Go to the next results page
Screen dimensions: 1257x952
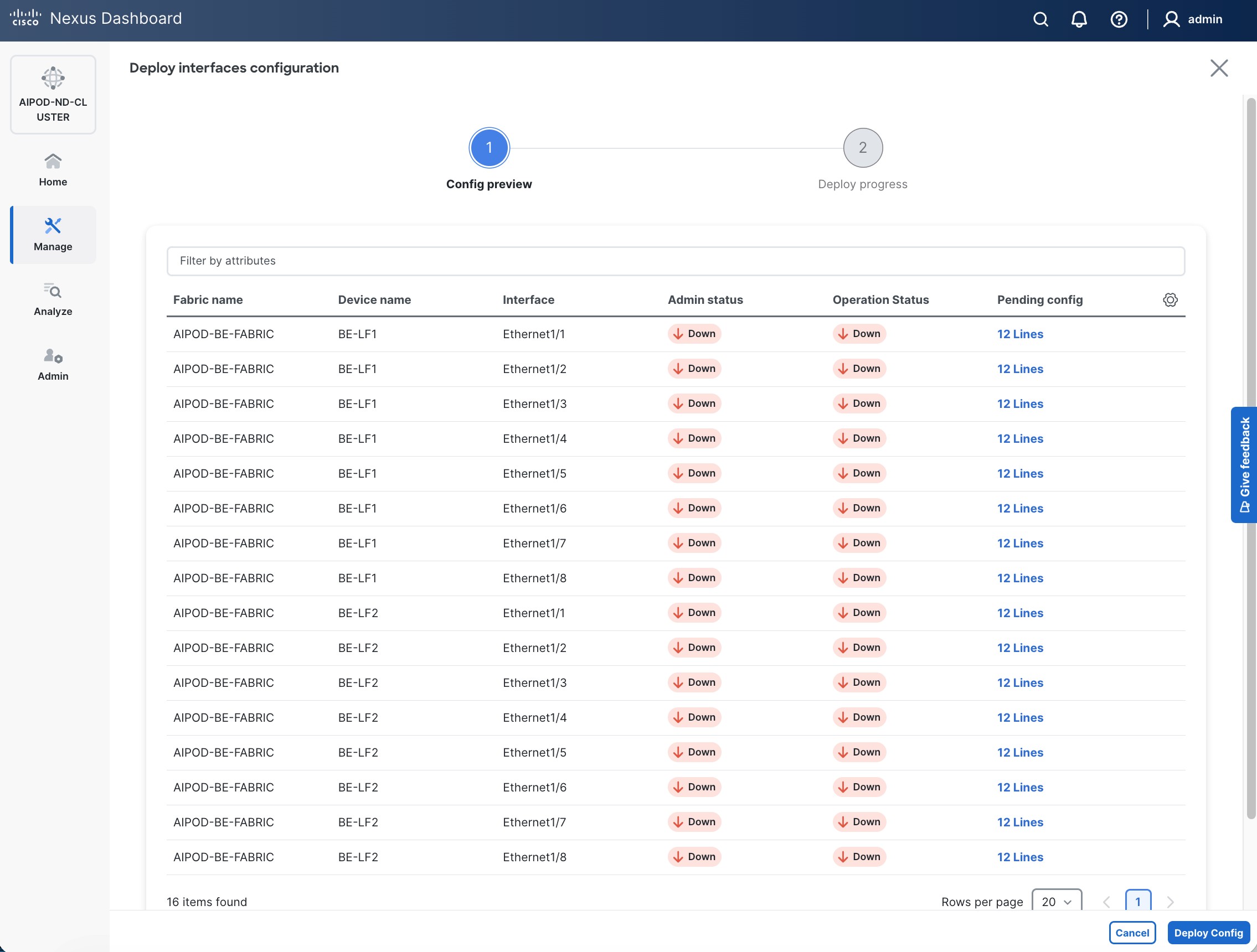pos(1170,902)
